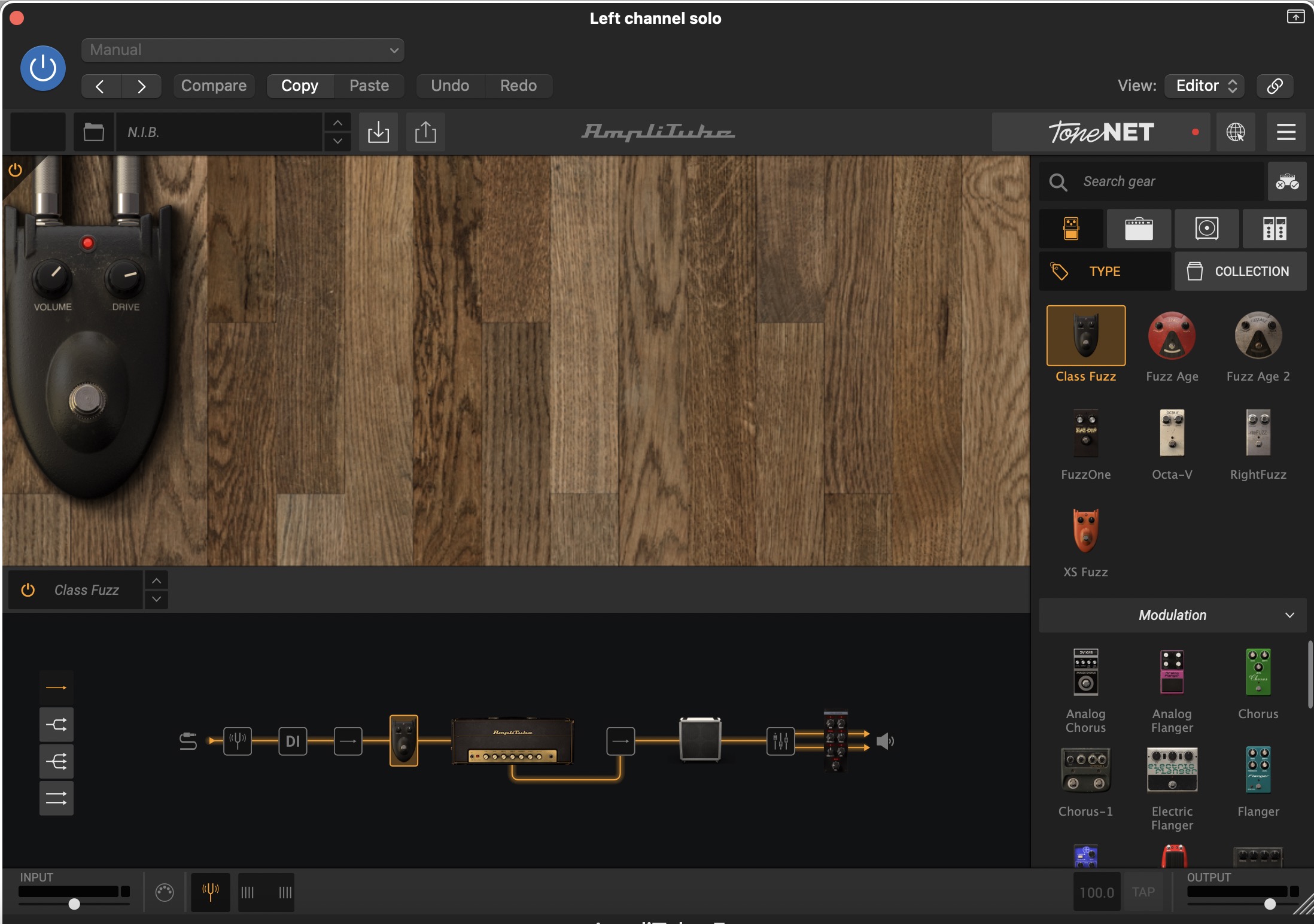Click the TAP tempo button
The image size is (1314, 924).
pyautogui.click(x=1143, y=892)
